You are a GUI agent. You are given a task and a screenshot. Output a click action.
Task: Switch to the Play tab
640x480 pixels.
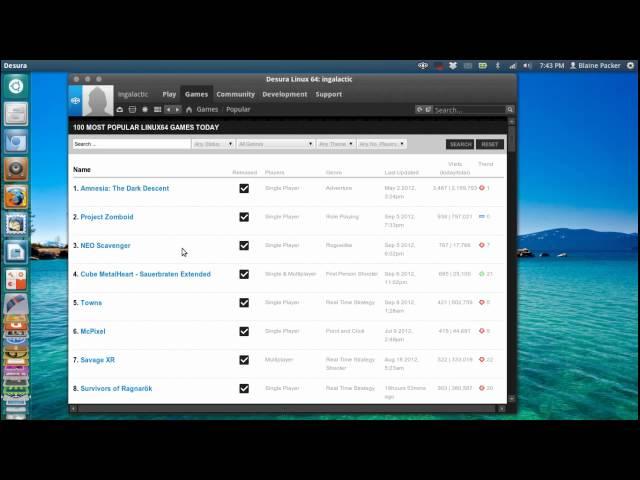(x=169, y=94)
